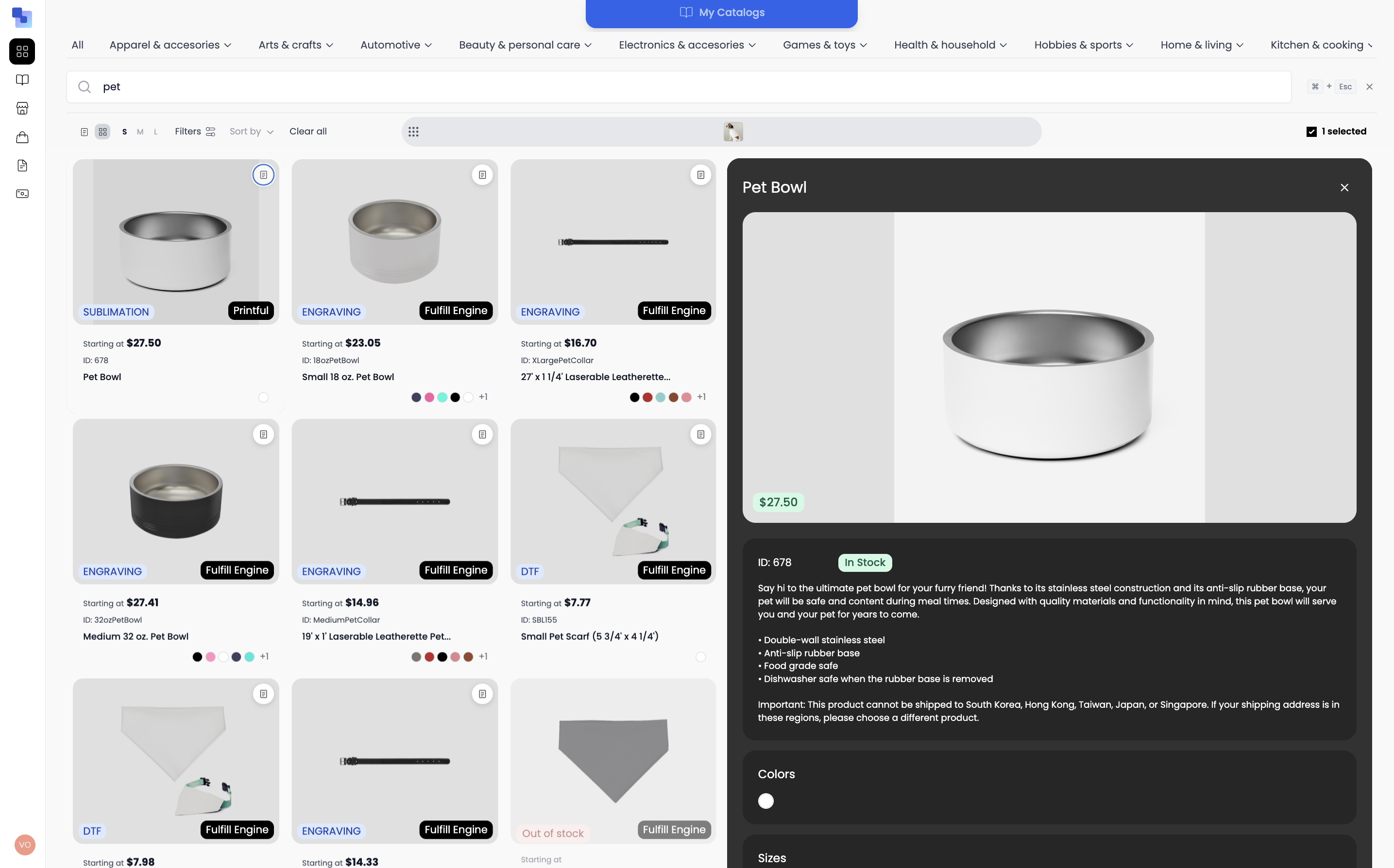1394x868 pixels.
Task: Open the Medium 32 oz. Pet Bowl image
Action: coord(176,501)
